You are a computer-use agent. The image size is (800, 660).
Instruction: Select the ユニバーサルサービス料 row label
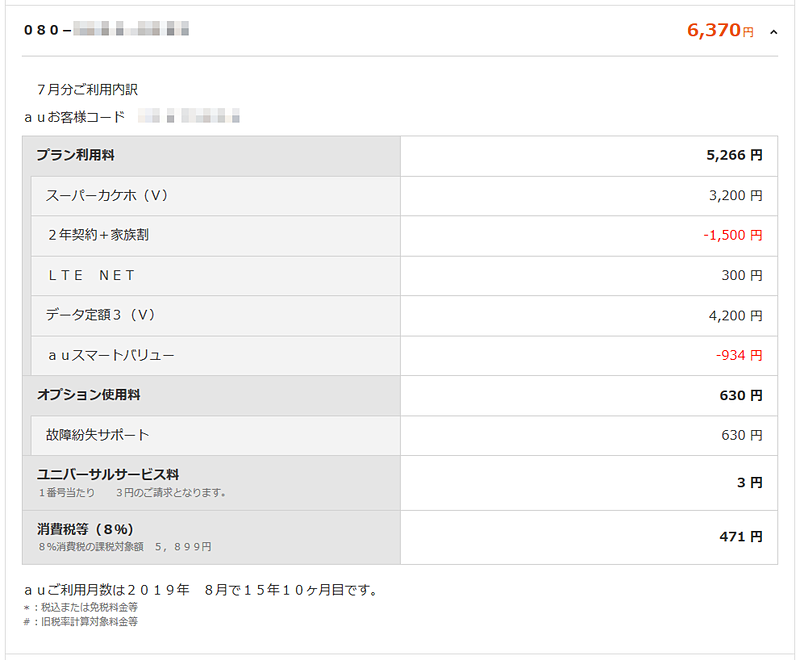coord(108,474)
